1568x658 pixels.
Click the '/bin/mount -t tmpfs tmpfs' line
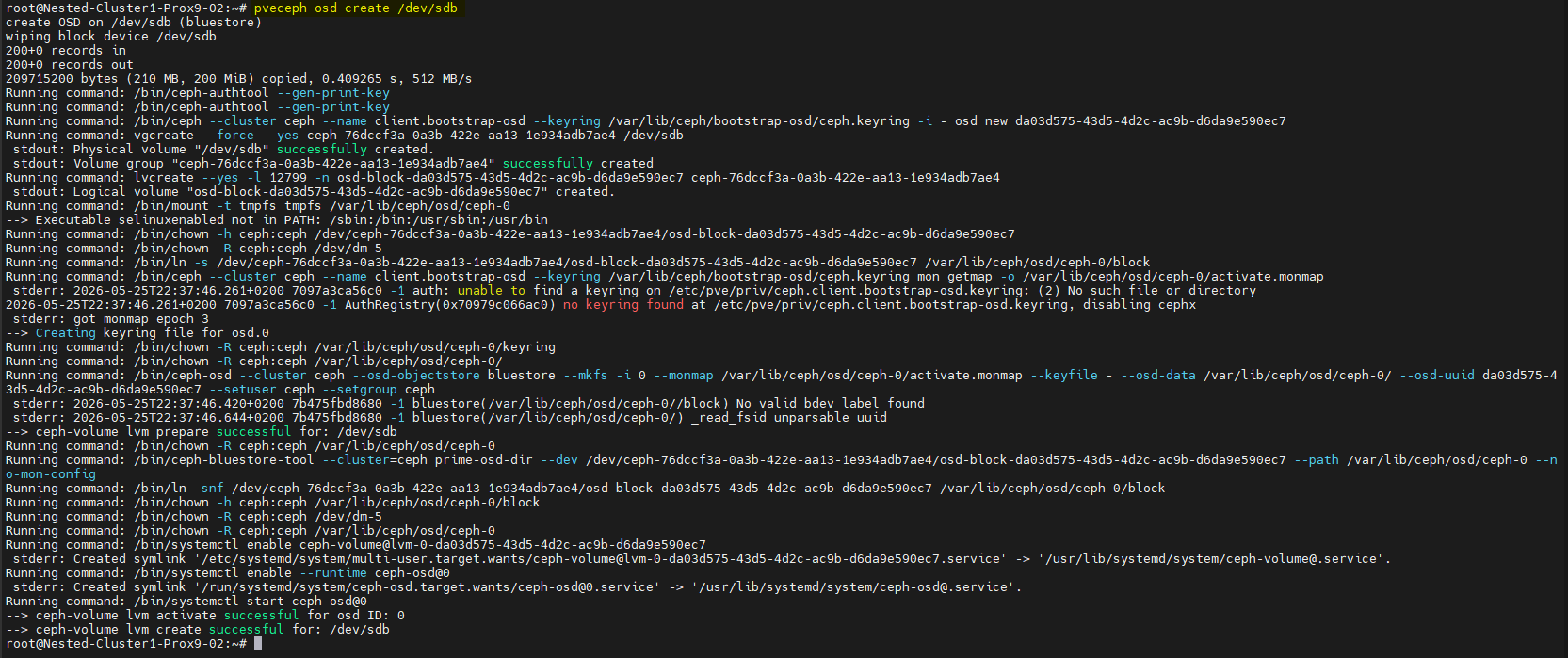(x=258, y=205)
